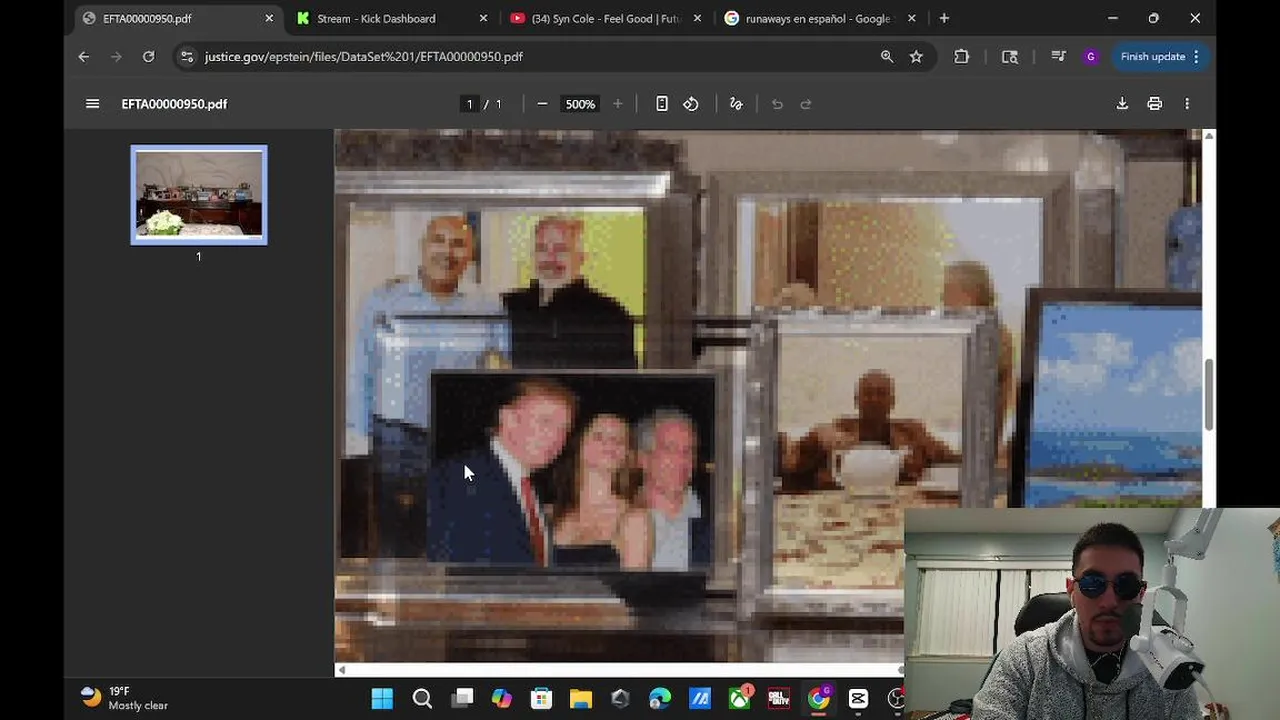Open Task View on the taskbar
The width and height of the screenshot is (1280, 720).
[462, 699]
